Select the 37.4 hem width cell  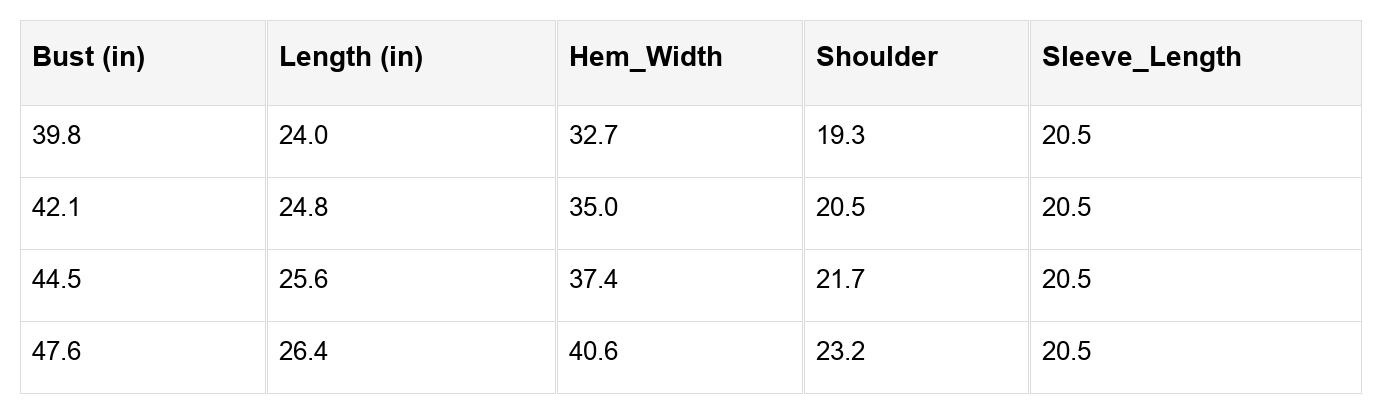point(593,280)
